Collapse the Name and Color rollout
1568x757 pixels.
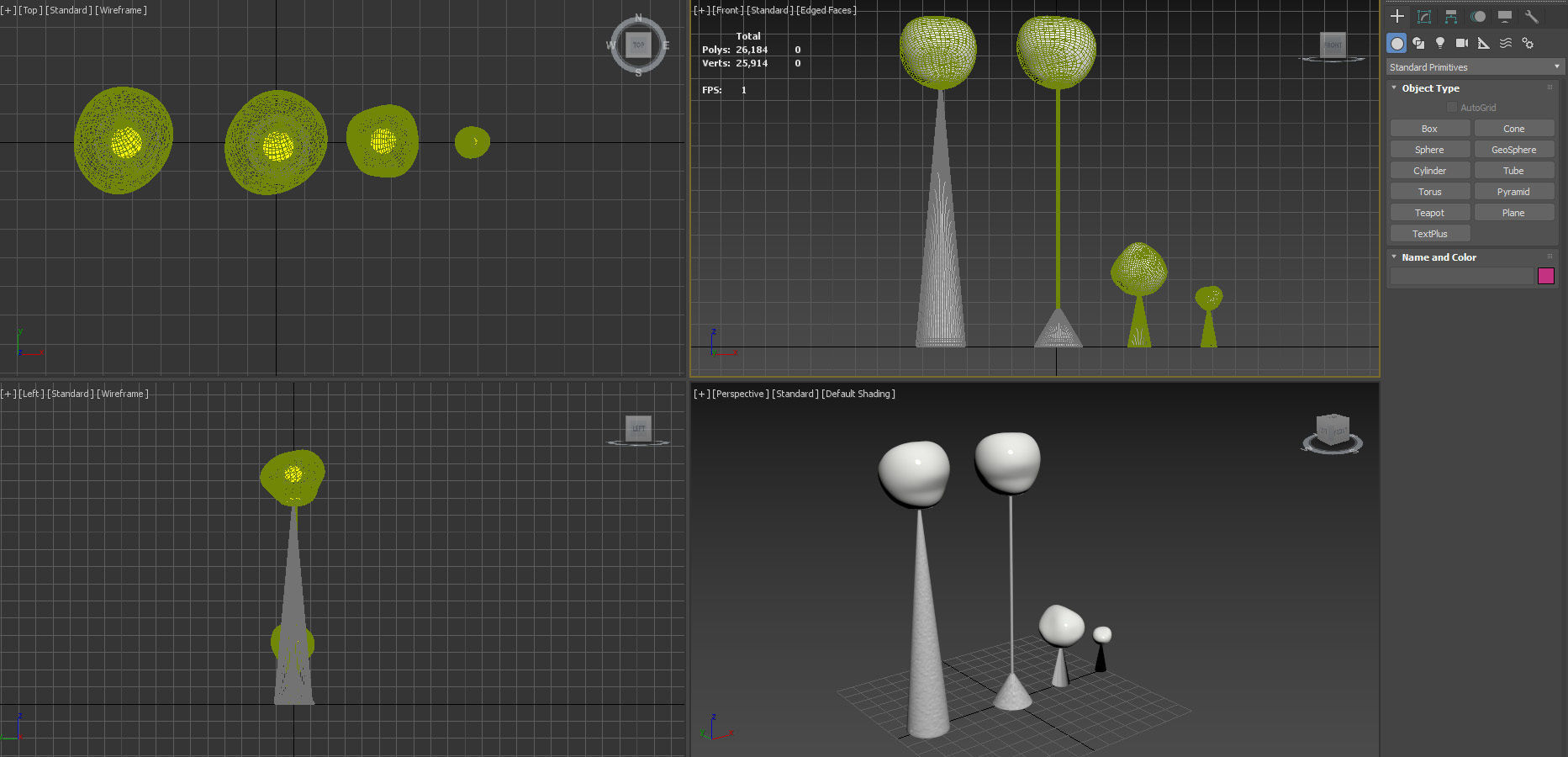pyautogui.click(x=1394, y=257)
